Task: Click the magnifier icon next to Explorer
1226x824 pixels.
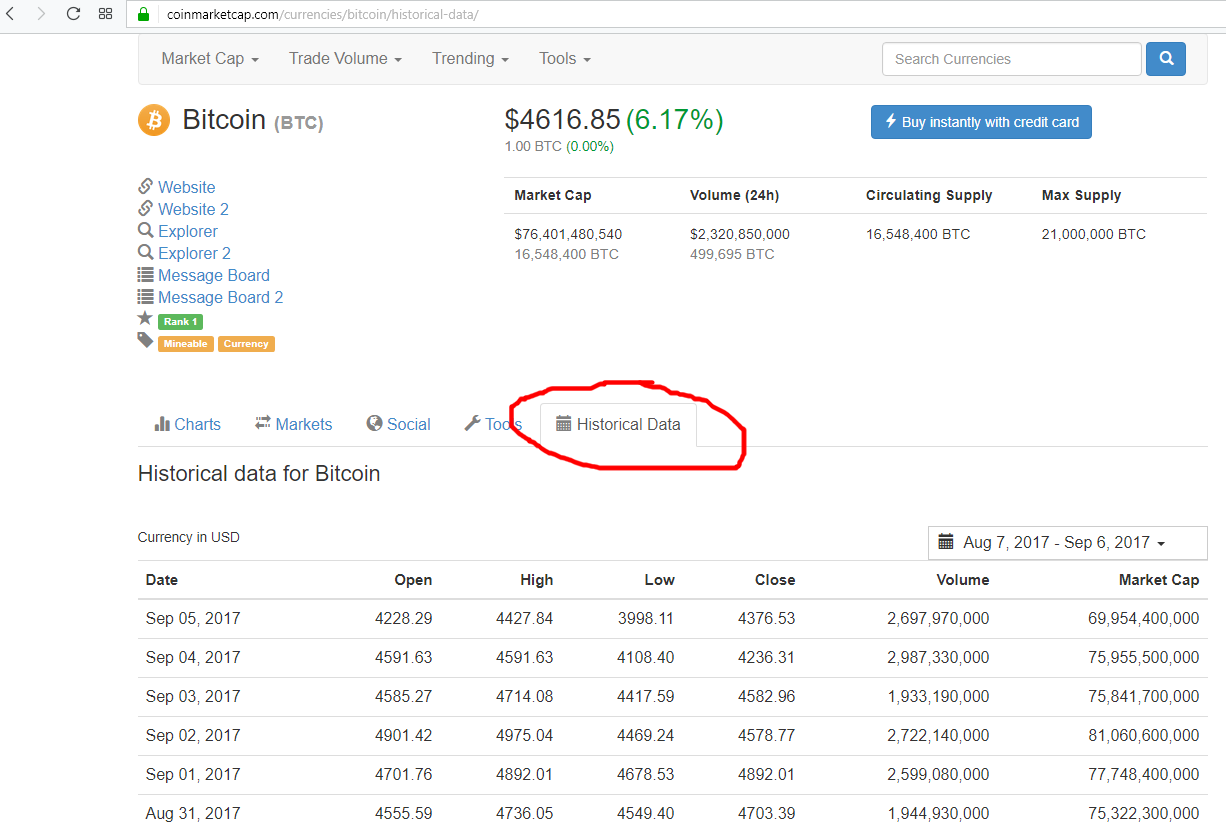Action: pyautogui.click(x=145, y=231)
